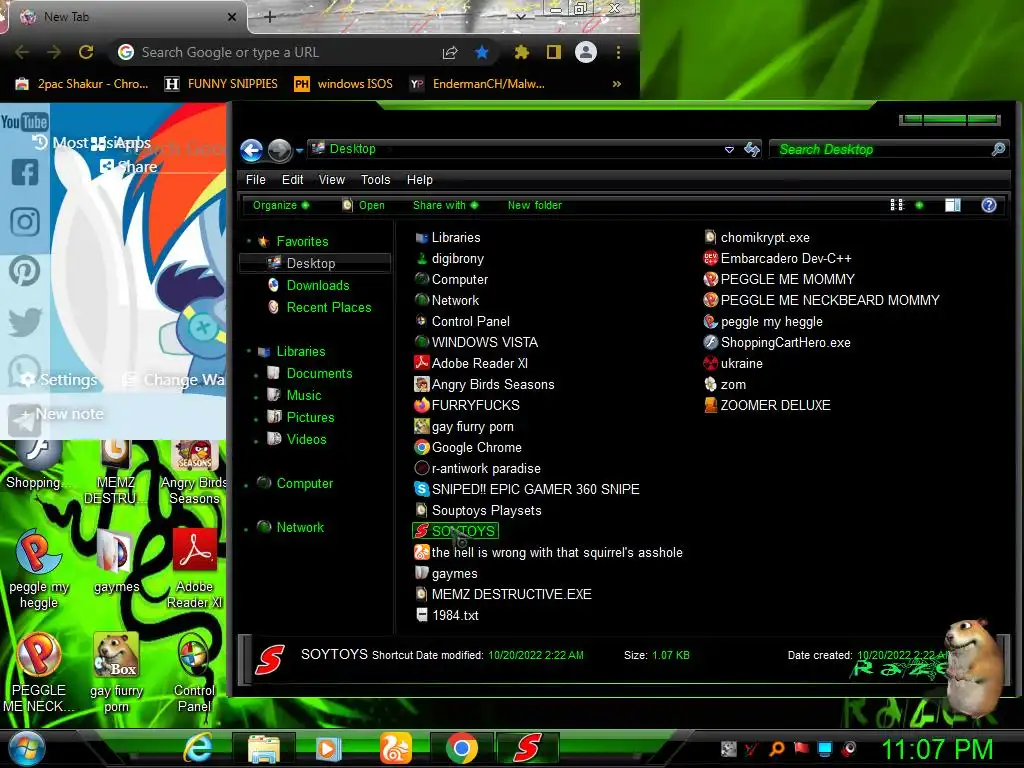Open the Chrome three-dot menu
The width and height of the screenshot is (1024, 768).
point(618,52)
